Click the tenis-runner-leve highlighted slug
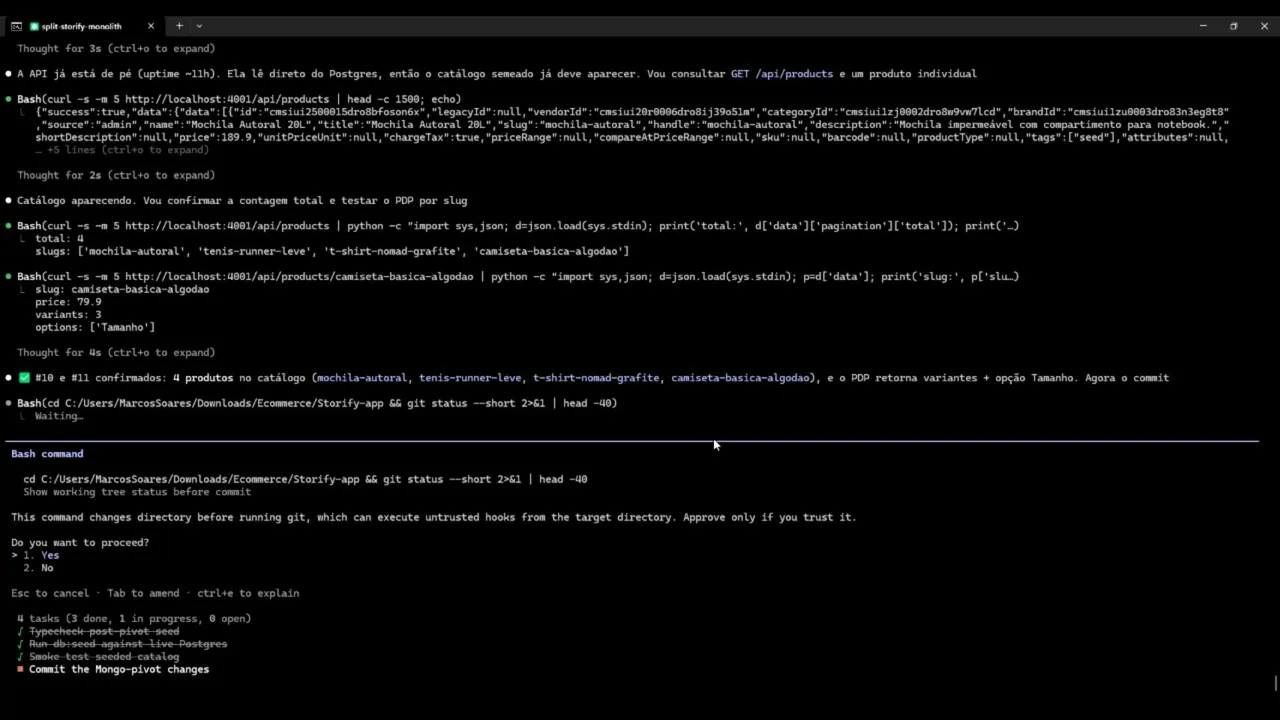The width and height of the screenshot is (1280, 720). tap(470, 378)
